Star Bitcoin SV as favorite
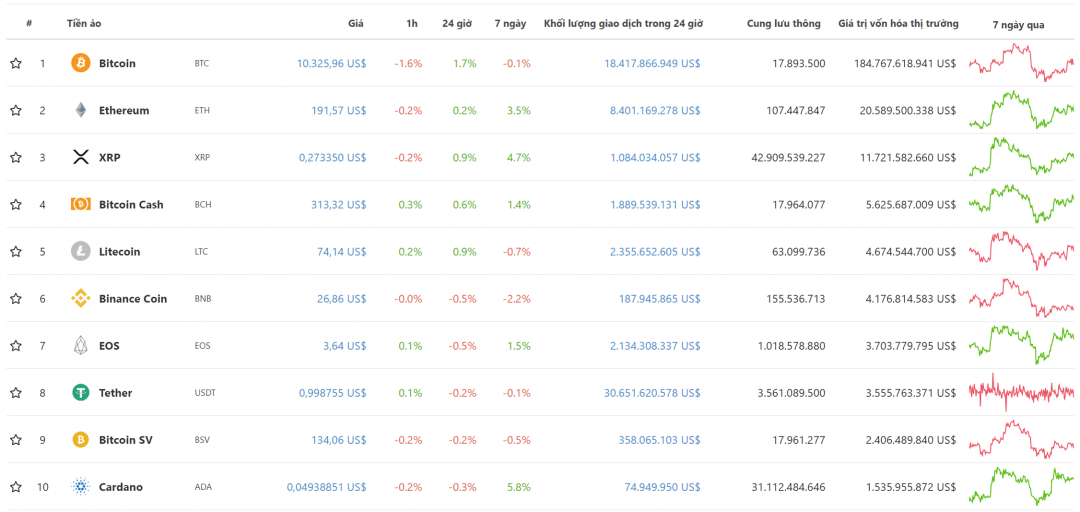 coord(16,440)
